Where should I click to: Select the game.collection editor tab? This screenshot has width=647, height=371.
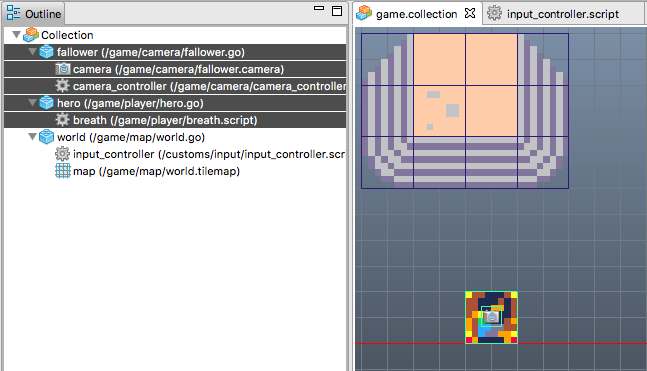click(x=416, y=14)
